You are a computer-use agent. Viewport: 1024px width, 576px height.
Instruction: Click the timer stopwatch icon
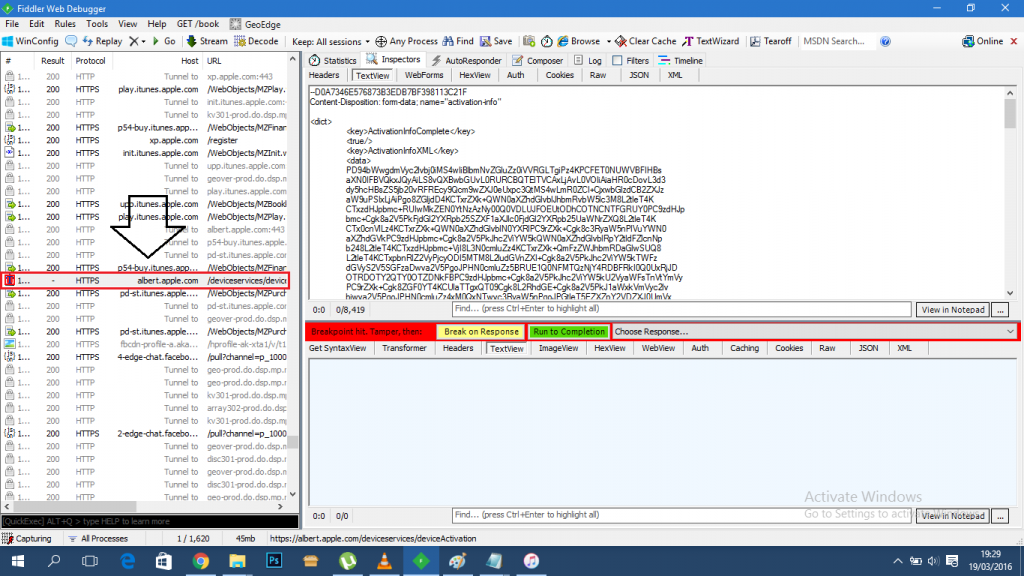point(547,41)
